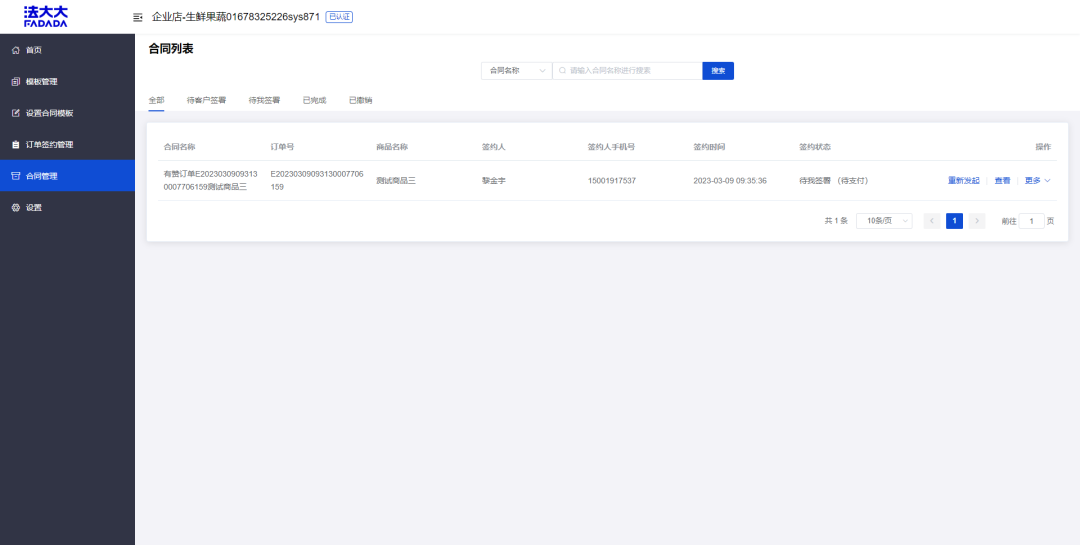This screenshot has width=1080, height=545.
Task: Select 合同管理 in the sidebar
Action: pos(68,176)
